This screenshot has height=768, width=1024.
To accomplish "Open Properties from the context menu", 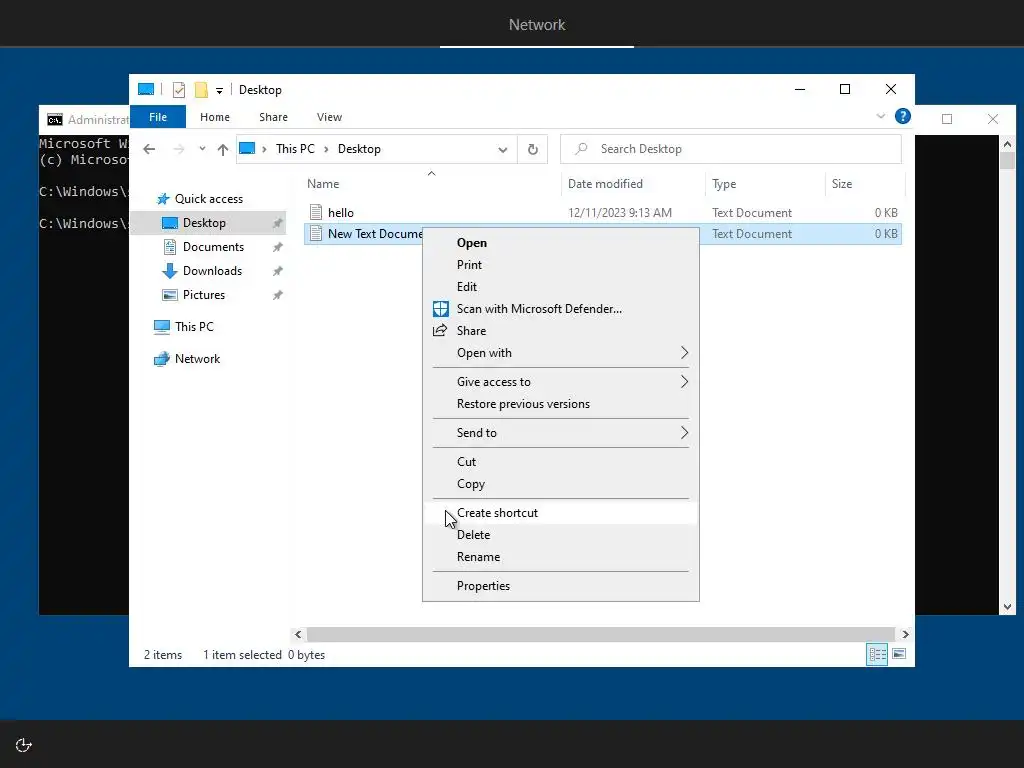I will [x=561, y=586].
